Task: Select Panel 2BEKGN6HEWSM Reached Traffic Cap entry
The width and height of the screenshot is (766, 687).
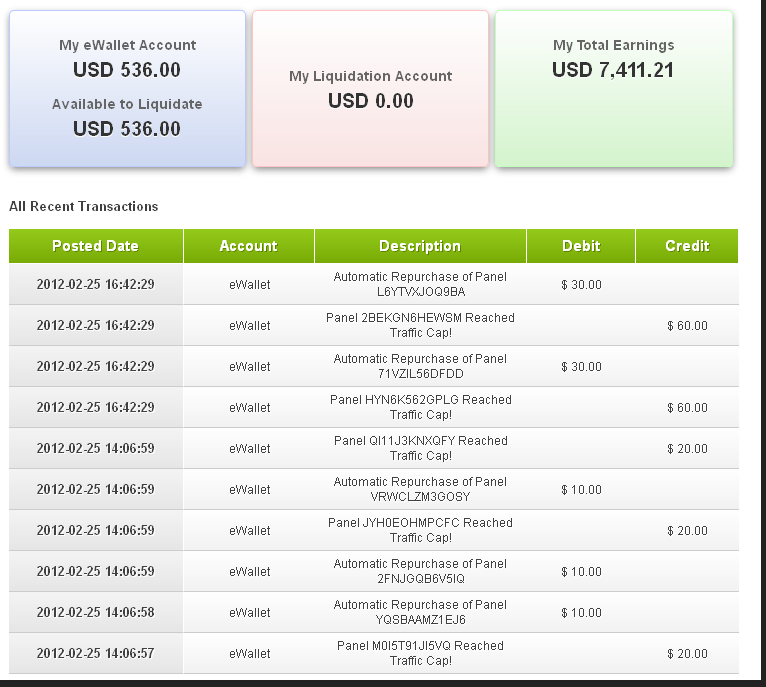Action: pos(420,325)
